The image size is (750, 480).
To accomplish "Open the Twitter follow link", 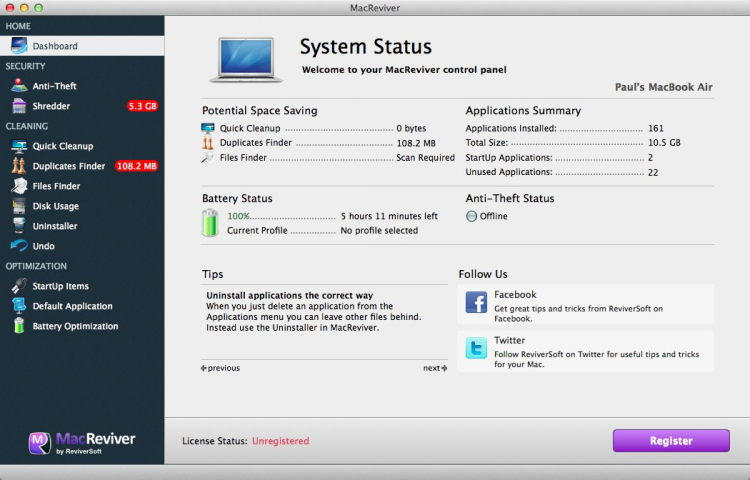I will click(585, 351).
